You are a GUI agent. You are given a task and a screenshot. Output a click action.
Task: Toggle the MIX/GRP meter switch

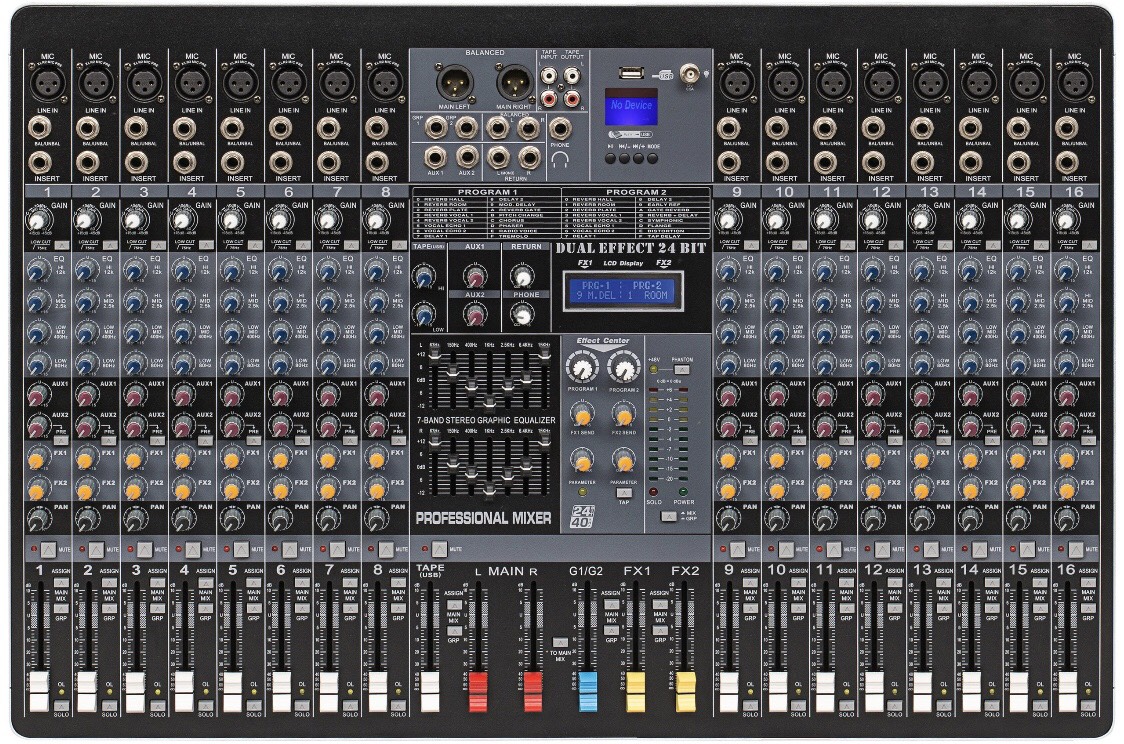668,516
